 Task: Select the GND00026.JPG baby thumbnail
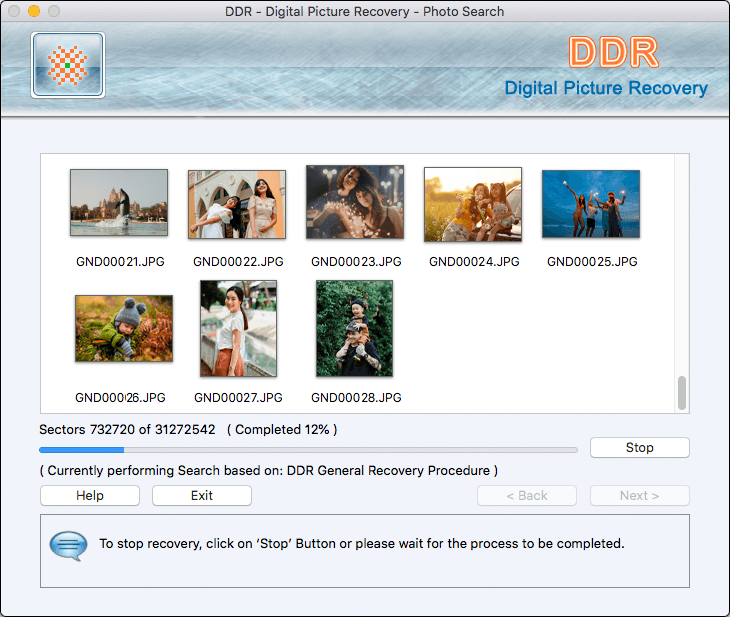[x=124, y=328]
